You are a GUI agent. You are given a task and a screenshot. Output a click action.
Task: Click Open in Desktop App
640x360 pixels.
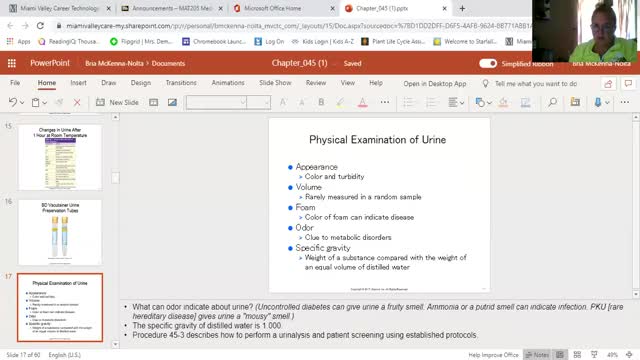435,84
